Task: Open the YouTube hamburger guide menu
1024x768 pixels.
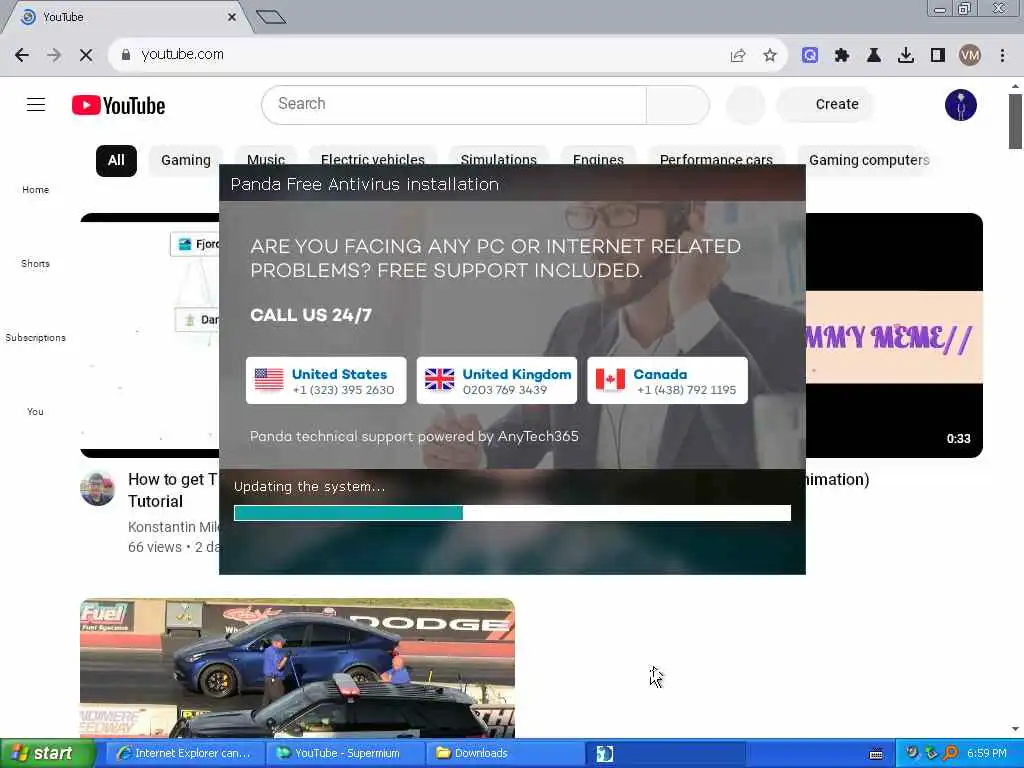Action: (x=36, y=104)
